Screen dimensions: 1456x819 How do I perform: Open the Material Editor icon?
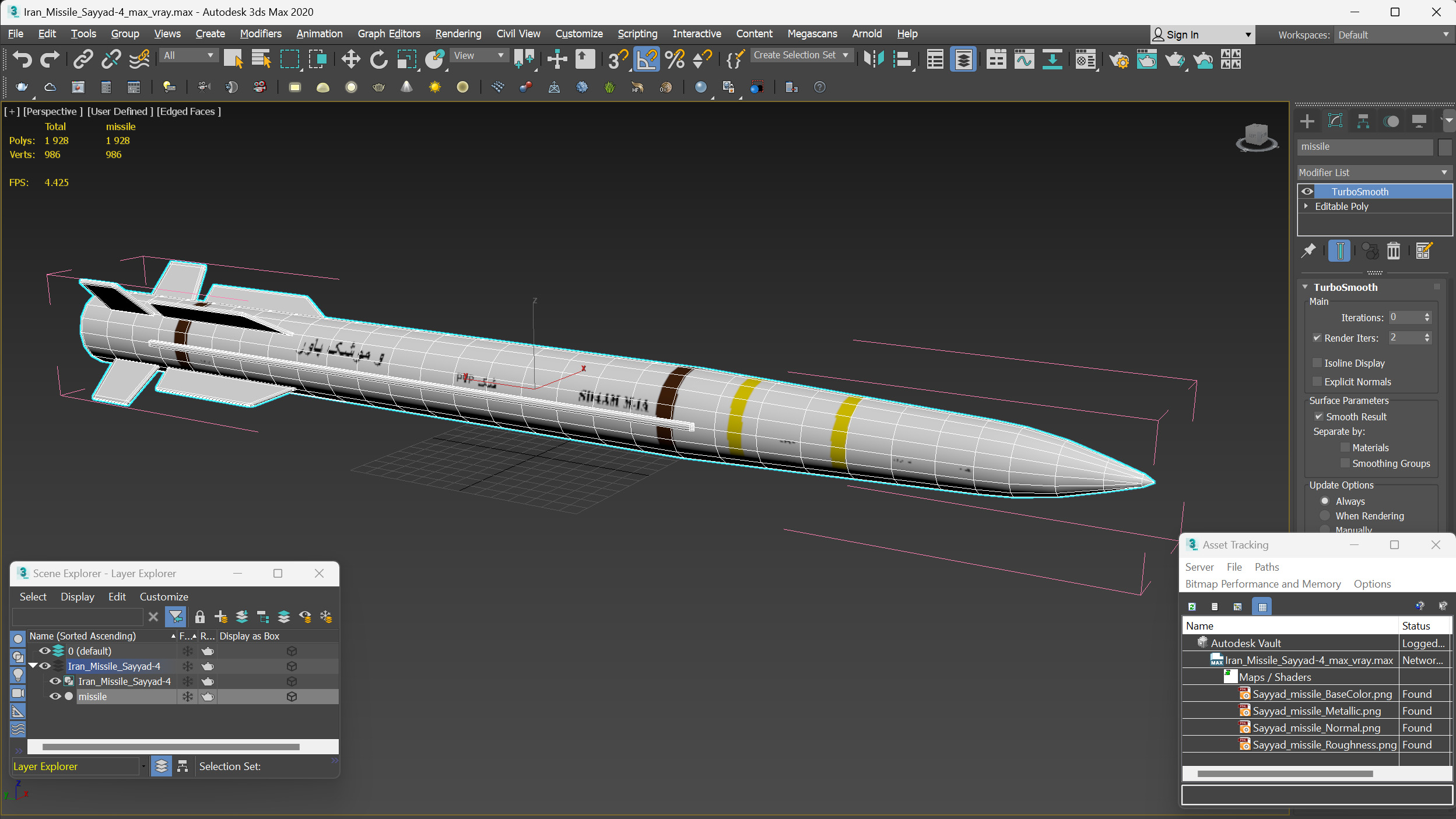(x=1085, y=59)
